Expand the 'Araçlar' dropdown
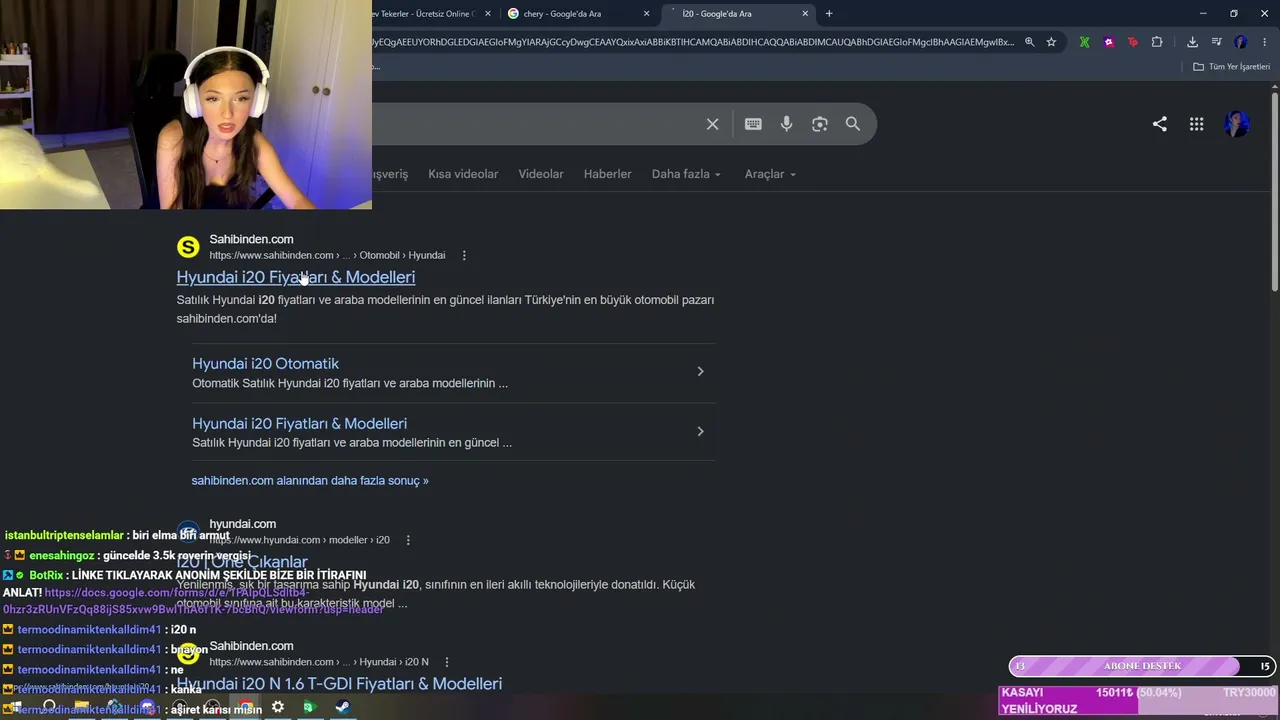Viewport: 1280px width, 720px height. pos(771,174)
